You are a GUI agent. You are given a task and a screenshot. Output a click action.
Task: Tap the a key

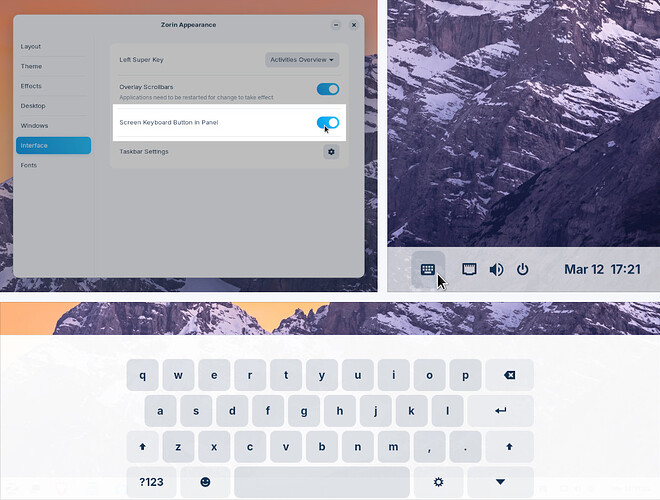click(160, 411)
